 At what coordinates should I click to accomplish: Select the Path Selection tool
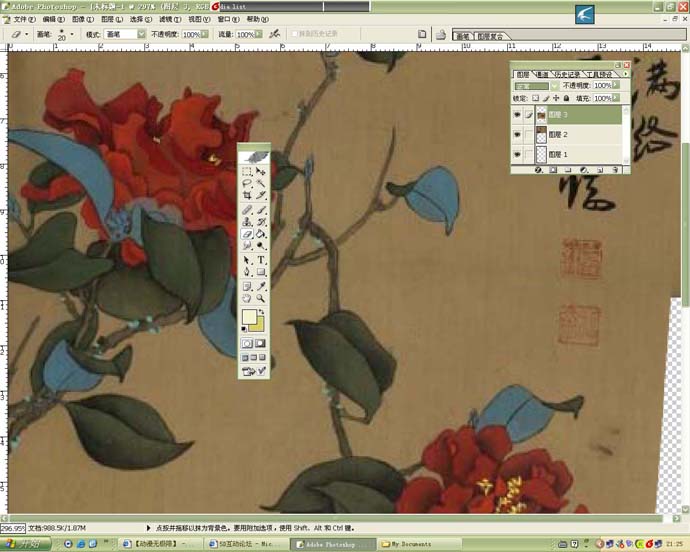(x=247, y=260)
